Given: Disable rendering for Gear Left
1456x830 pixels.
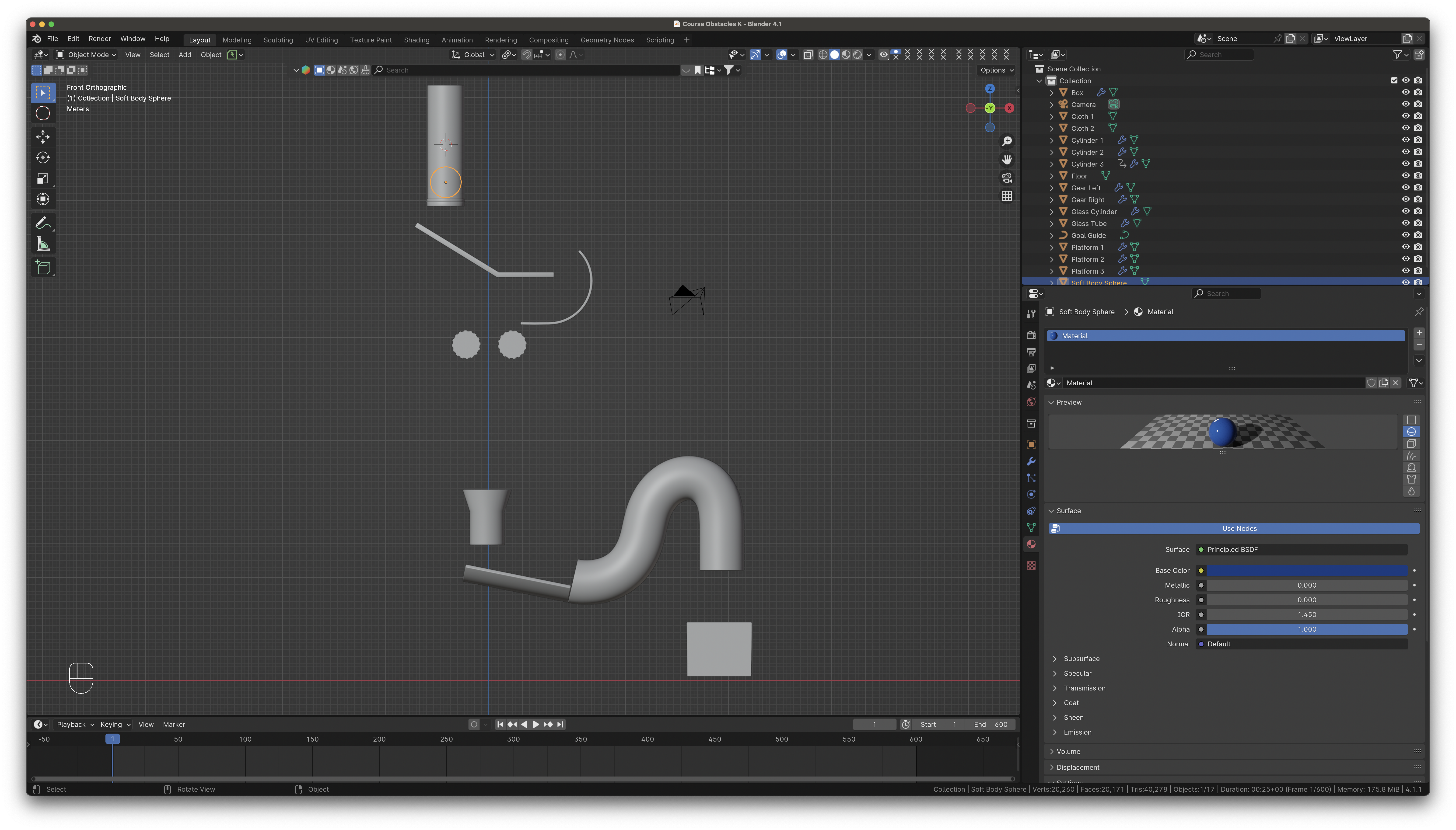Looking at the screenshot, I should [x=1418, y=188].
